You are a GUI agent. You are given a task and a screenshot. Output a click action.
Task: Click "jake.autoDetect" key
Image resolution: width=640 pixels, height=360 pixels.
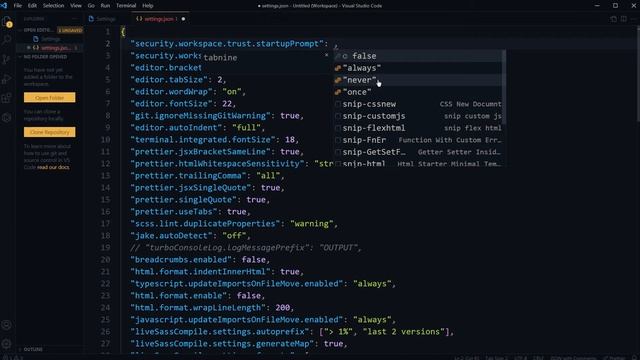(x=171, y=236)
